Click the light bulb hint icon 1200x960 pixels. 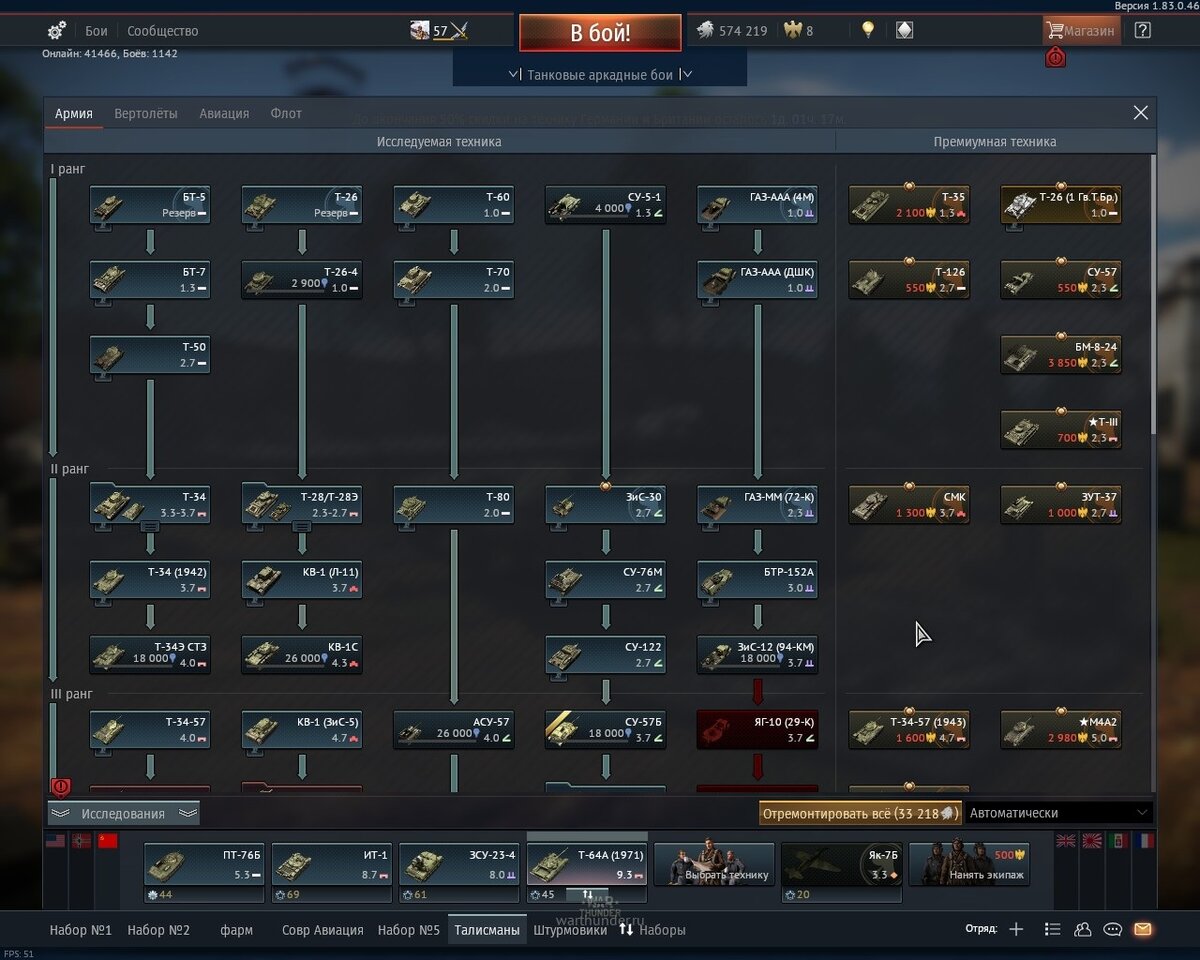[x=868, y=30]
